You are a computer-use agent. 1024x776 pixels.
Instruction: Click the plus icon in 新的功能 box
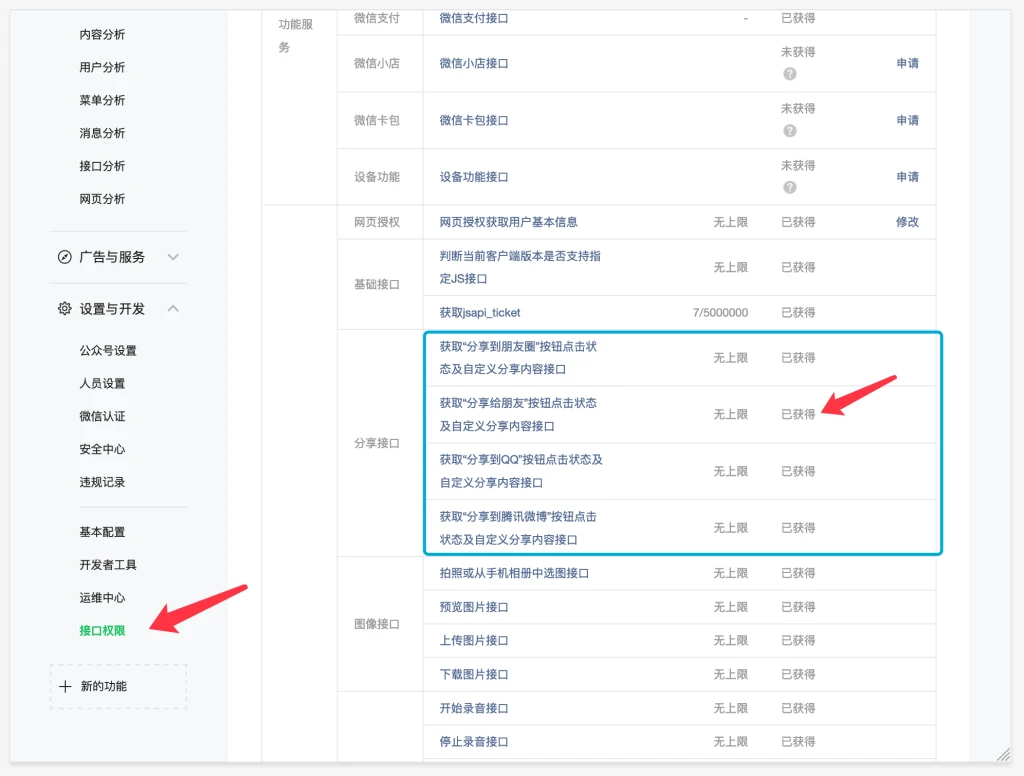[65, 687]
